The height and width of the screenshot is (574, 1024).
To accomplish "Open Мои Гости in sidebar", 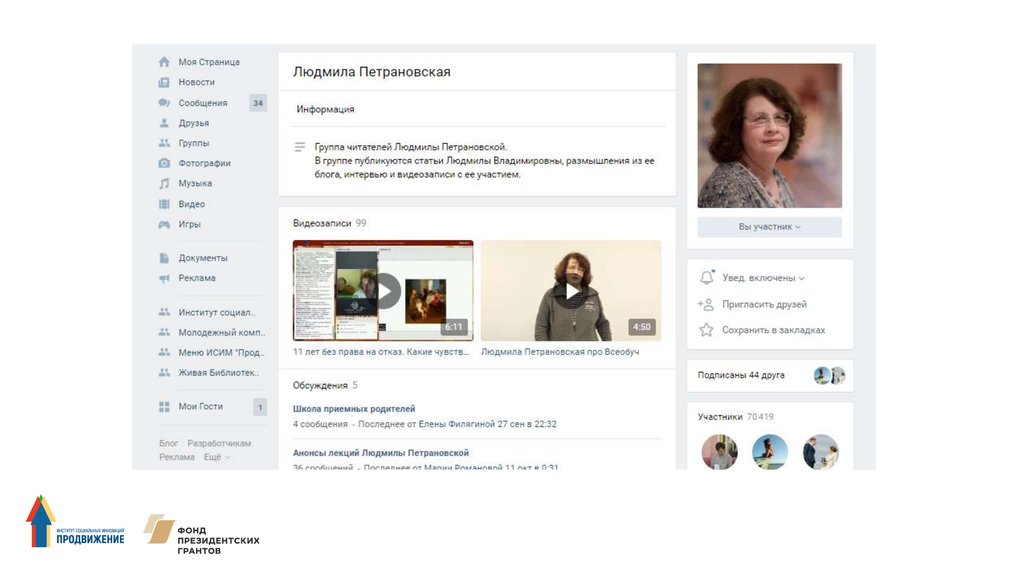I will tap(200, 407).
